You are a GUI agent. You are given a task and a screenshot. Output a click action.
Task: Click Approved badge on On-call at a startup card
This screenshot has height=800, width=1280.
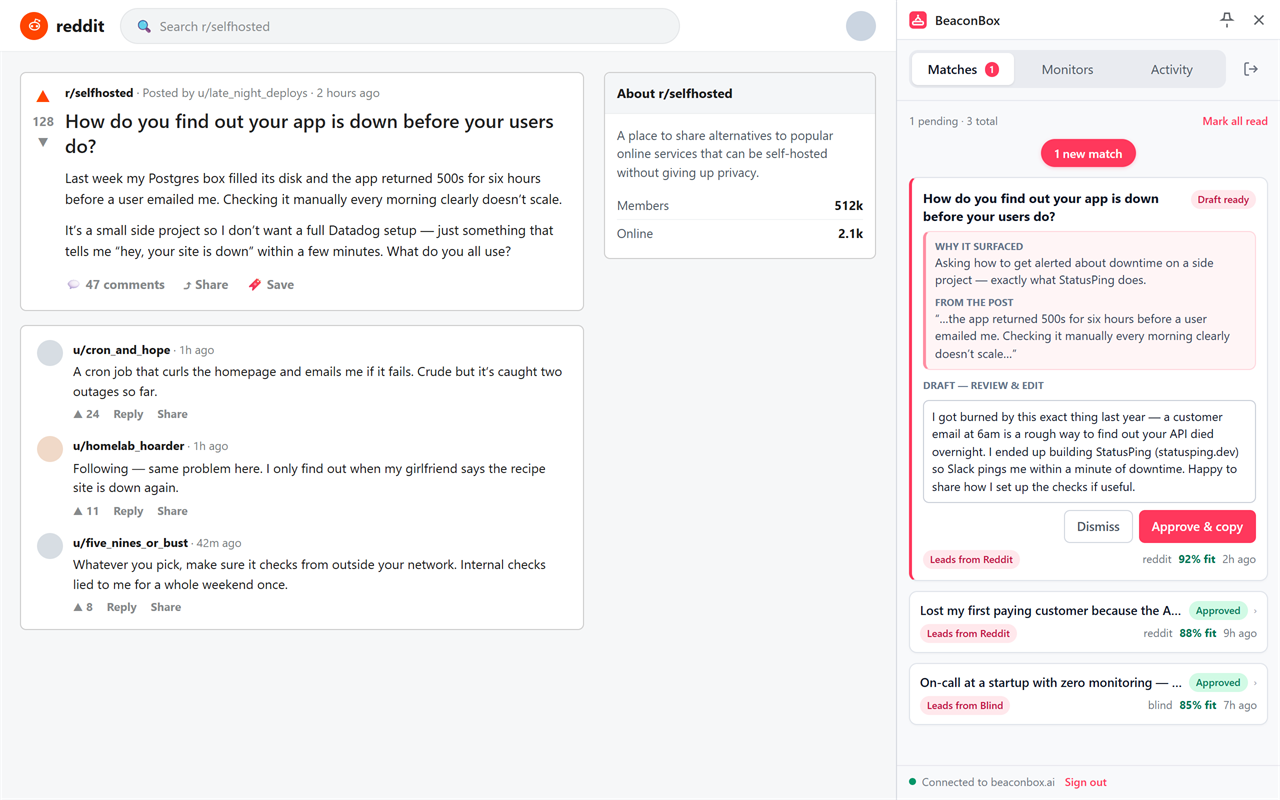pos(1218,682)
